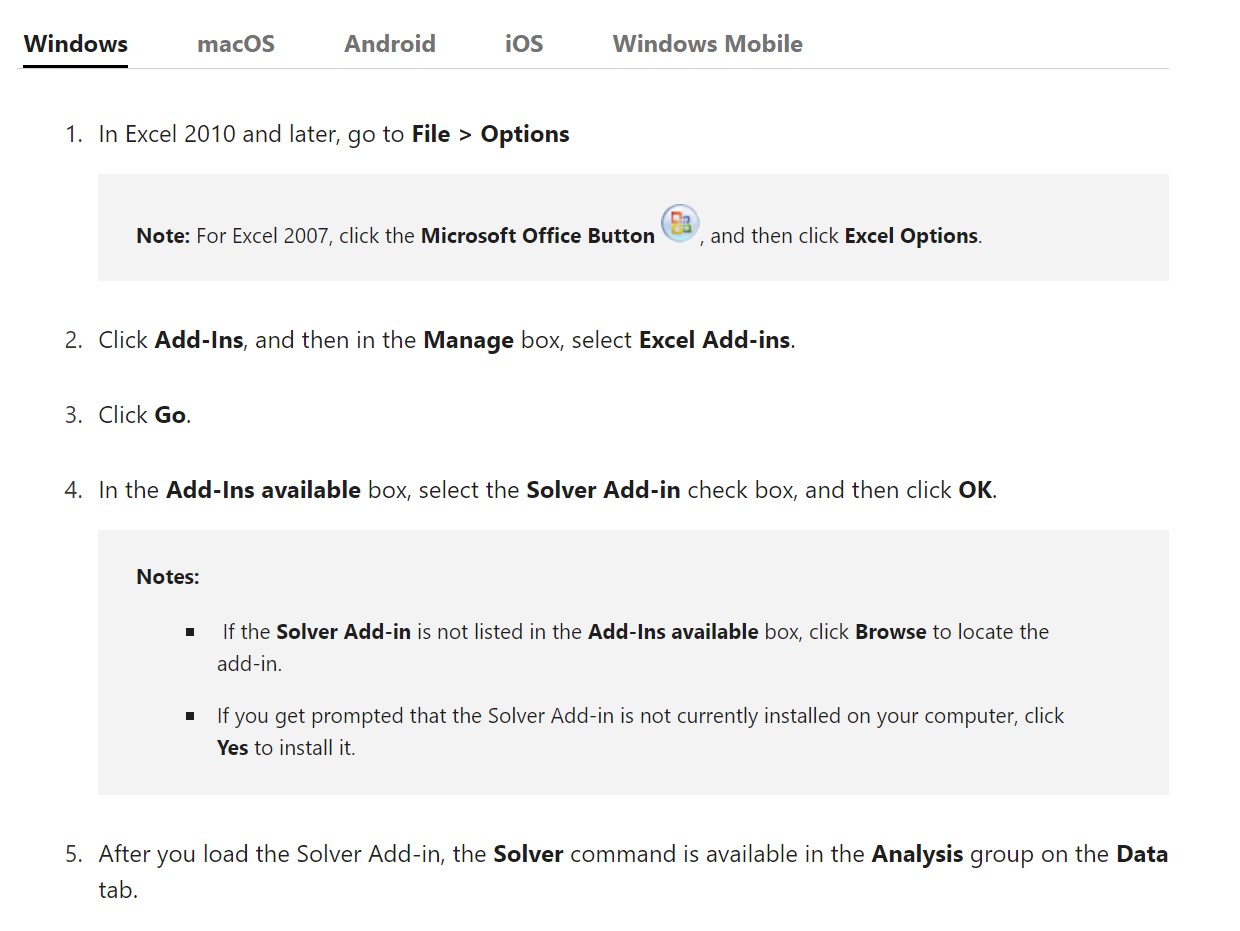Click the bold Browse text
1240x931 pixels.
[891, 632]
